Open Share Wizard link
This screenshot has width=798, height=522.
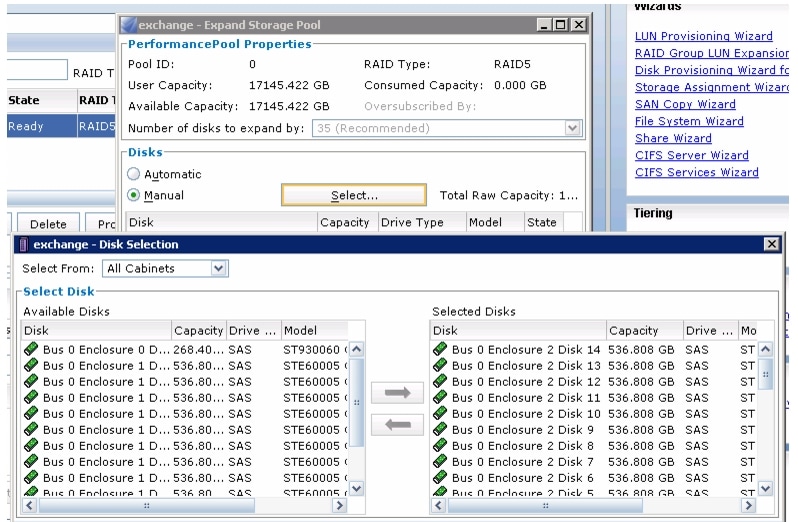[x=673, y=138]
